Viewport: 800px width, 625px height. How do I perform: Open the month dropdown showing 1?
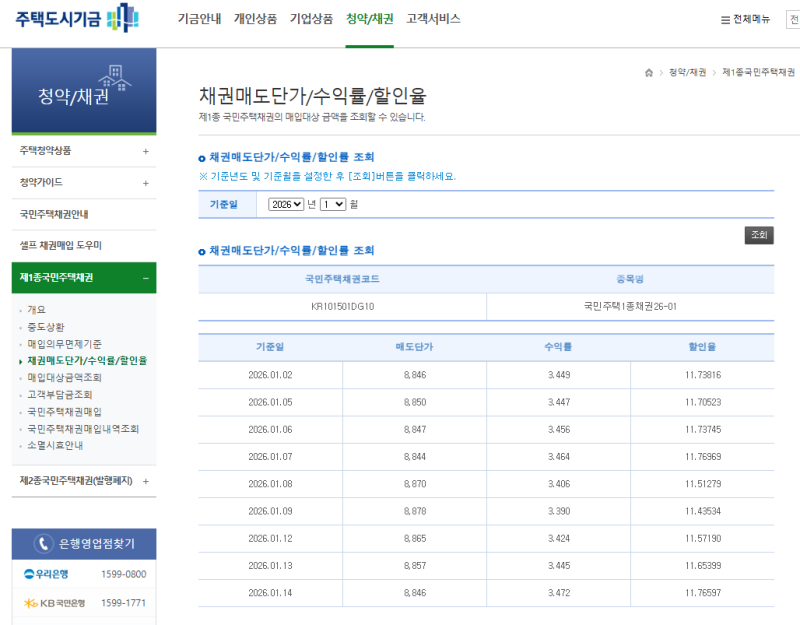(x=333, y=204)
